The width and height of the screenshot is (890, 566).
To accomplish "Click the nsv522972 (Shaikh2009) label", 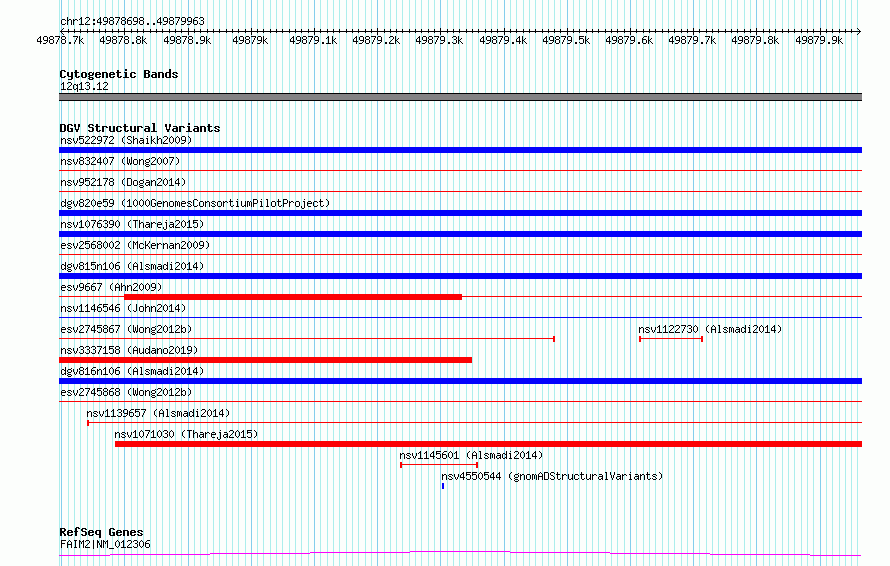I will tap(126, 140).
